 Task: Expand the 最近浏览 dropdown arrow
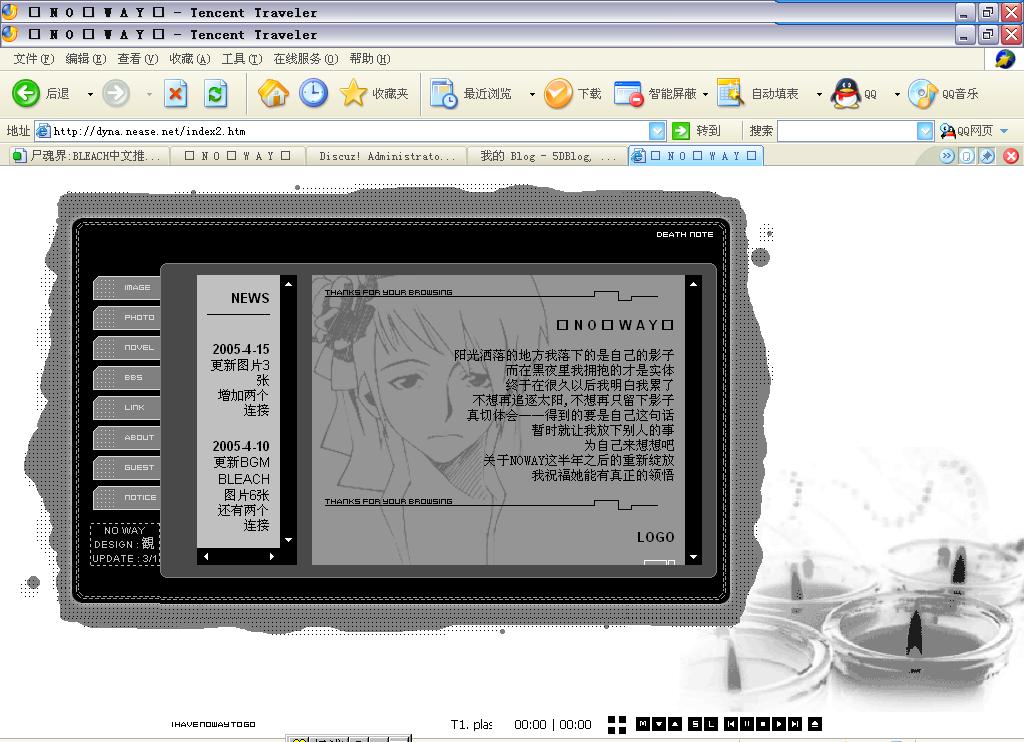coord(532,94)
